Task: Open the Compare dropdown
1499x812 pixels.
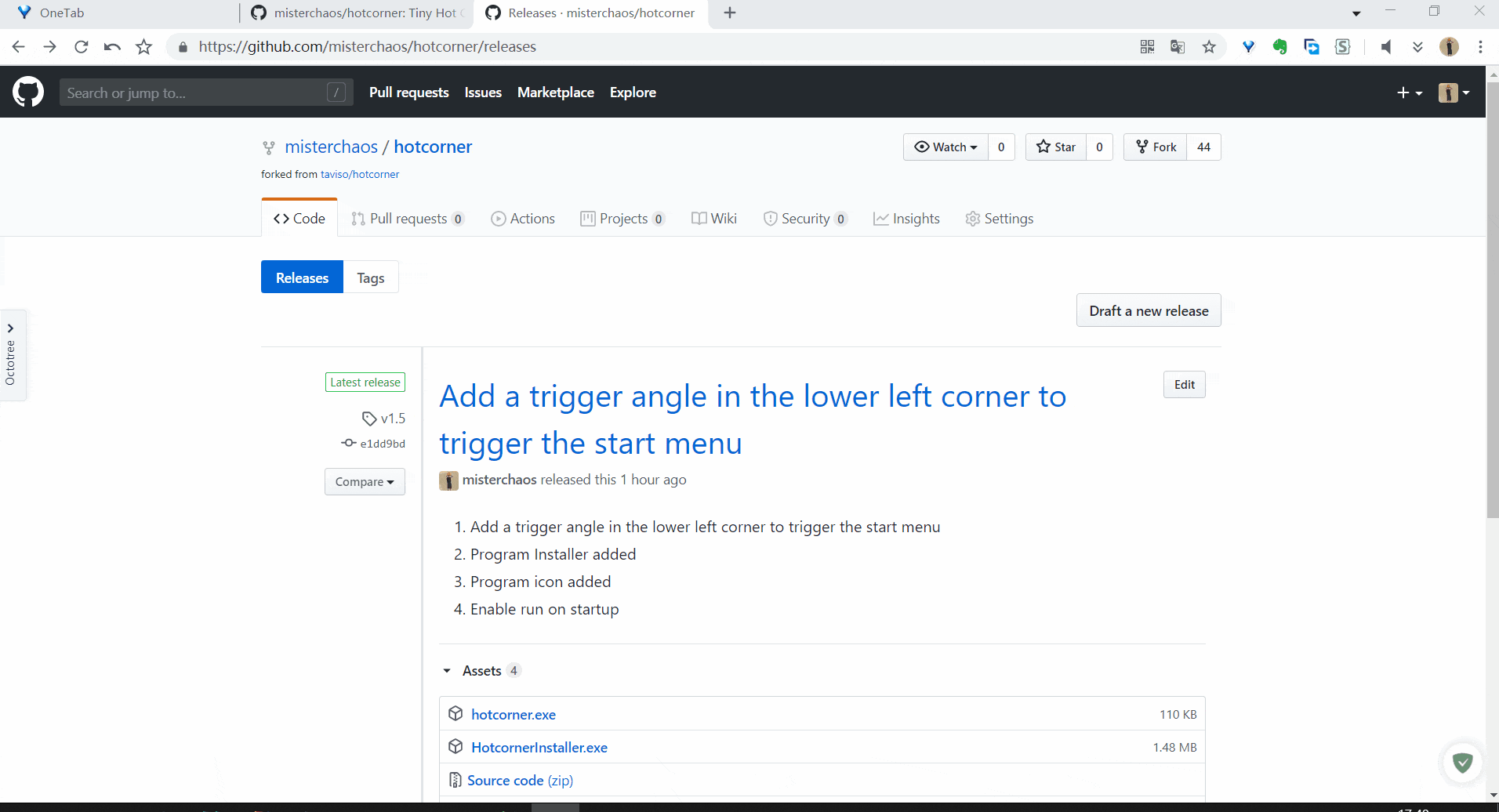Action: click(365, 482)
